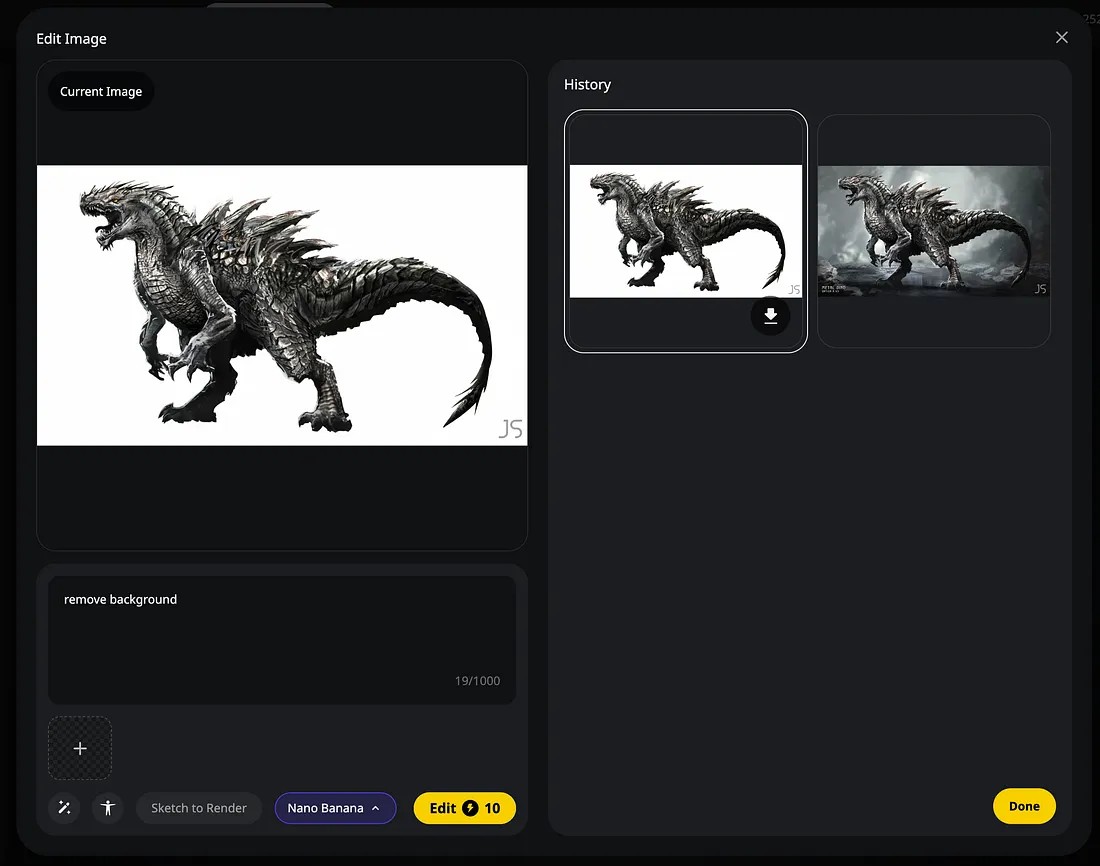Select the white-background dragon history thumbnail
Image resolution: width=1100 pixels, height=866 pixels.
(x=685, y=231)
